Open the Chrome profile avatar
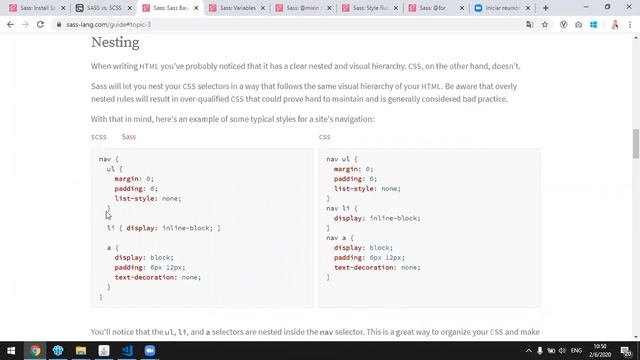 pyautogui.click(x=615, y=24)
